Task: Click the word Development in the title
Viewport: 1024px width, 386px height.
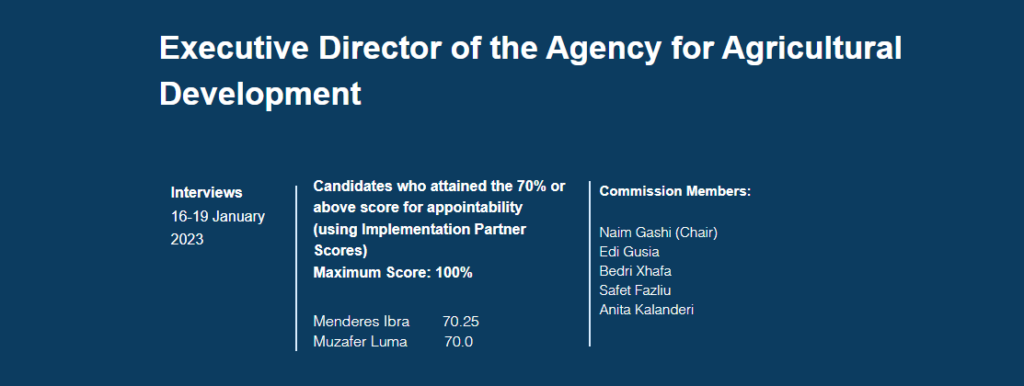Action: pyautogui.click(x=260, y=93)
